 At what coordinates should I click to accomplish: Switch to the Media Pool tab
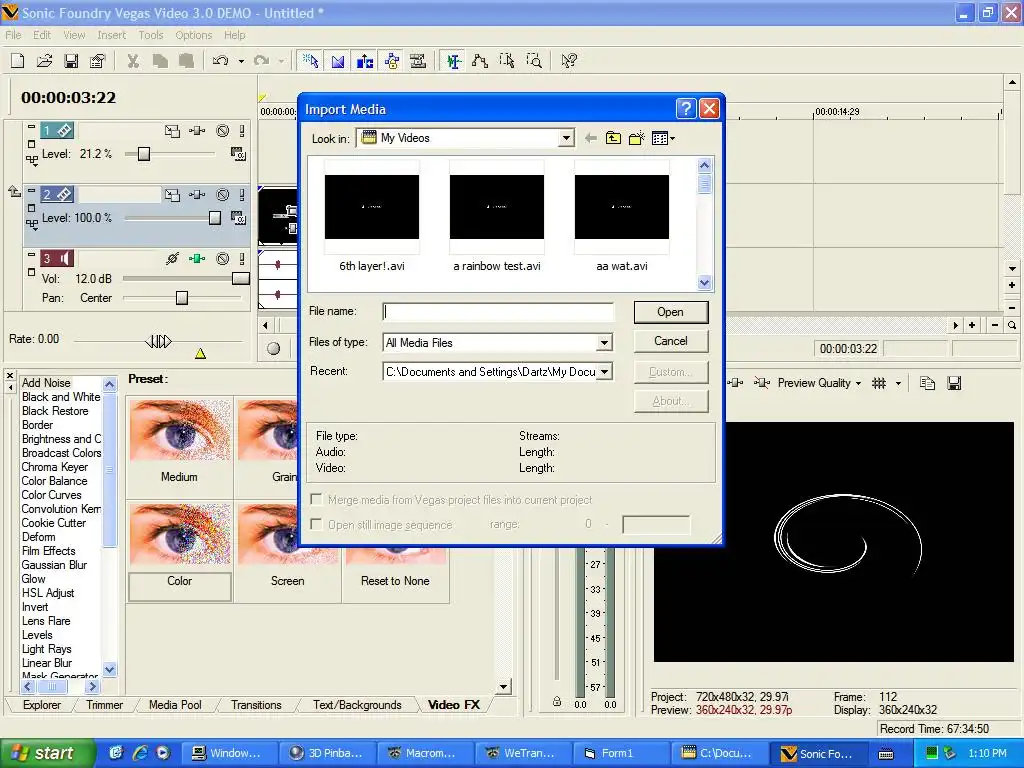175,705
